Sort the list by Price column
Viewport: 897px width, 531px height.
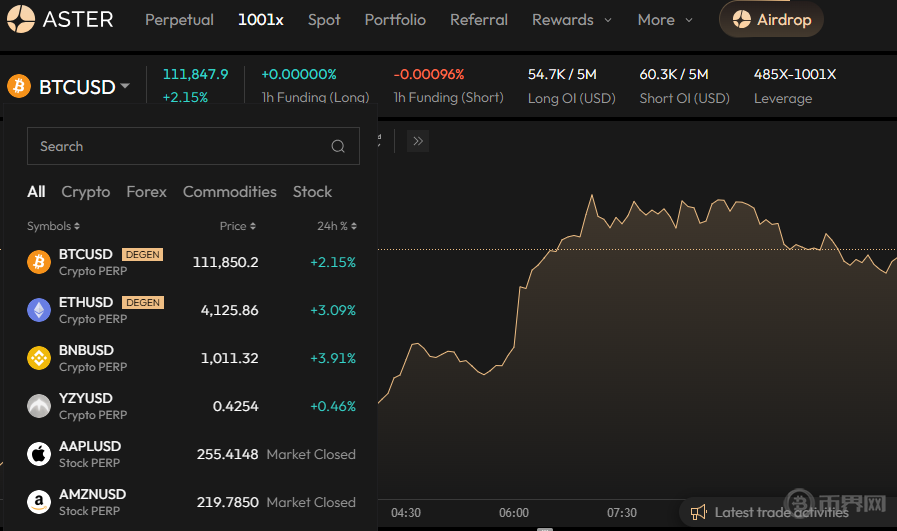click(238, 226)
